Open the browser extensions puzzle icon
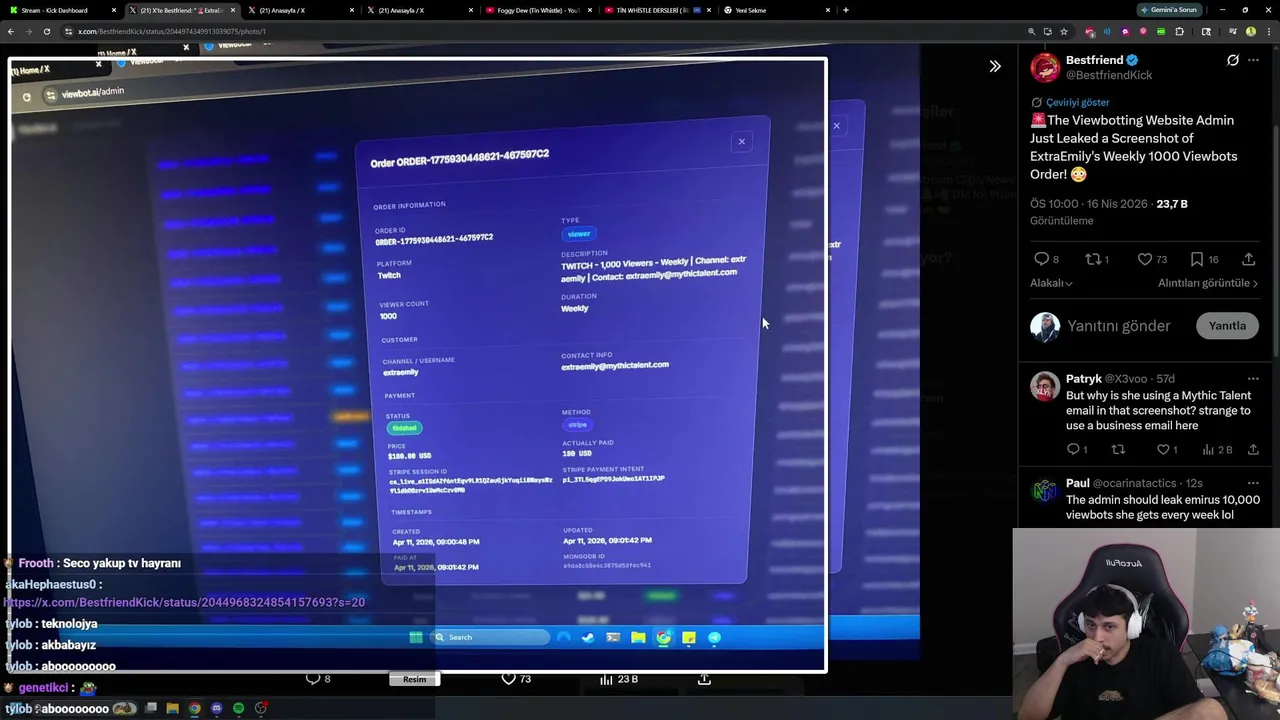The height and width of the screenshot is (720, 1280). [1180, 31]
